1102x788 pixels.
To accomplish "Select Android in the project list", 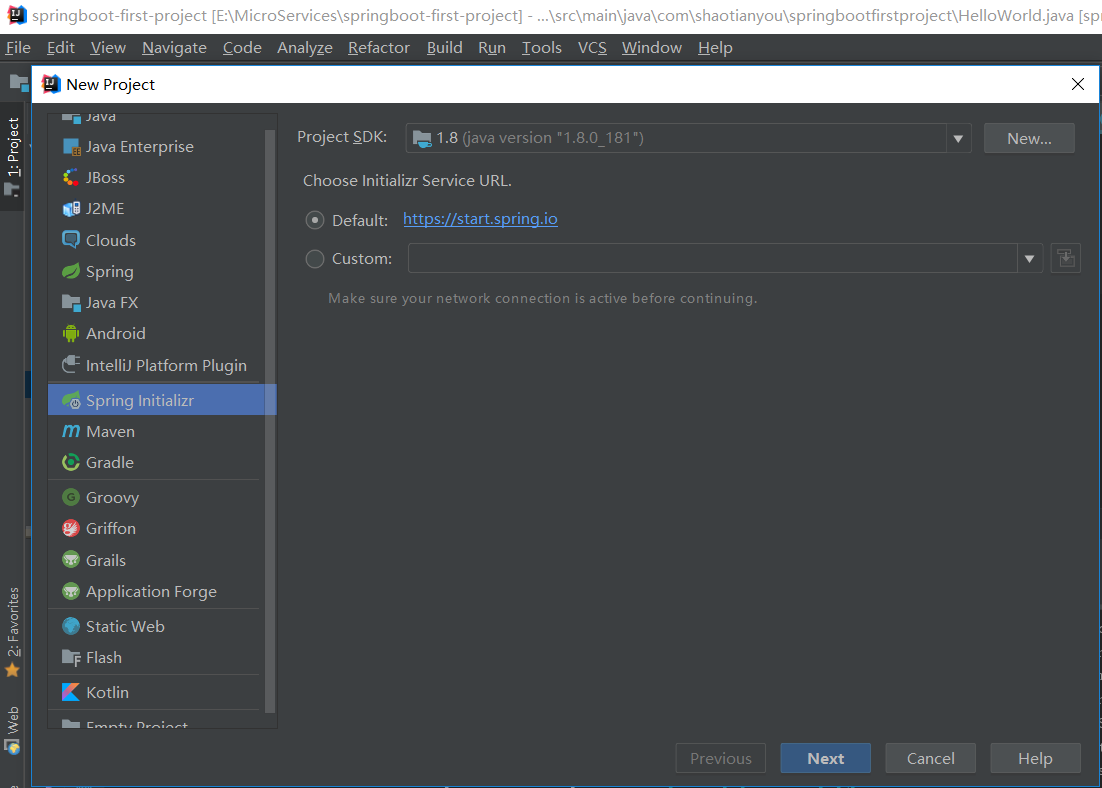I will 156,333.
